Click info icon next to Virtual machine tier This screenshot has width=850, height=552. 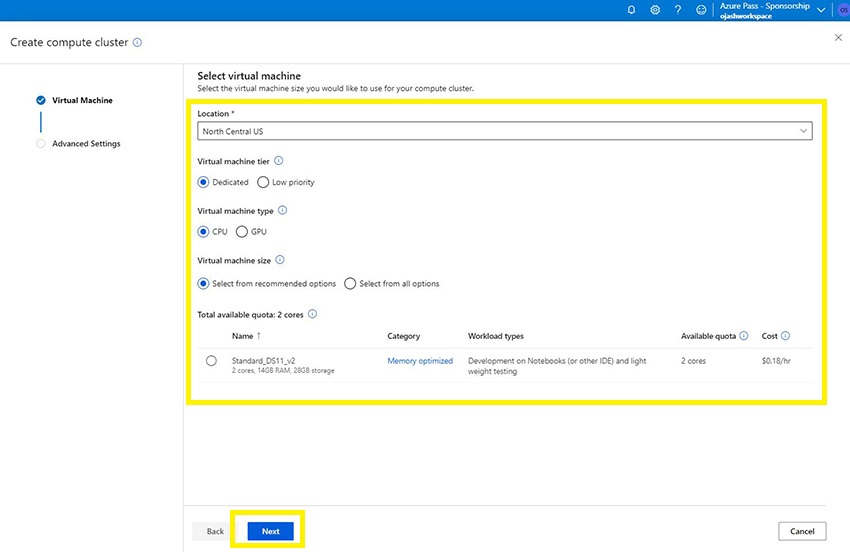(x=279, y=161)
